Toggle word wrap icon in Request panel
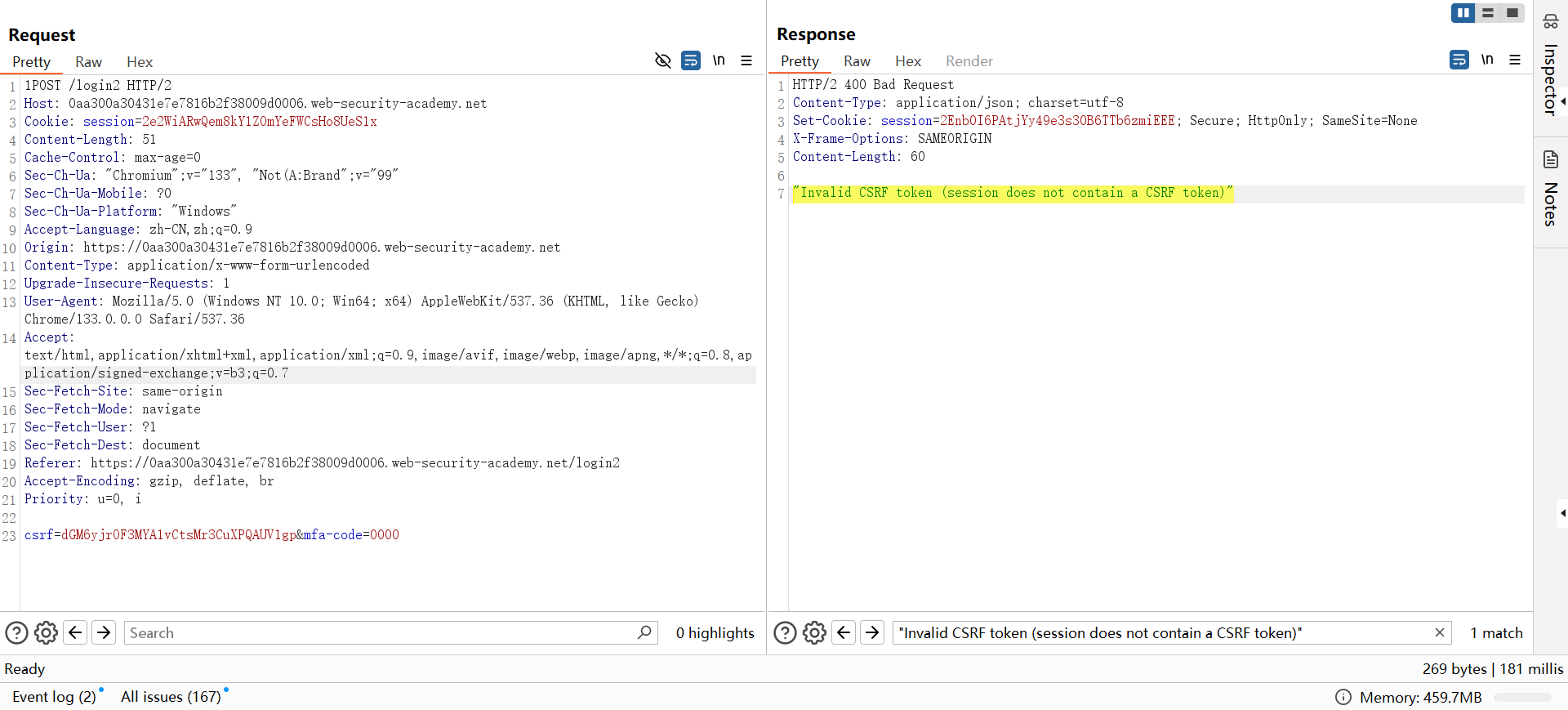This screenshot has width=1568, height=710. pyautogui.click(x=691, y=60)
